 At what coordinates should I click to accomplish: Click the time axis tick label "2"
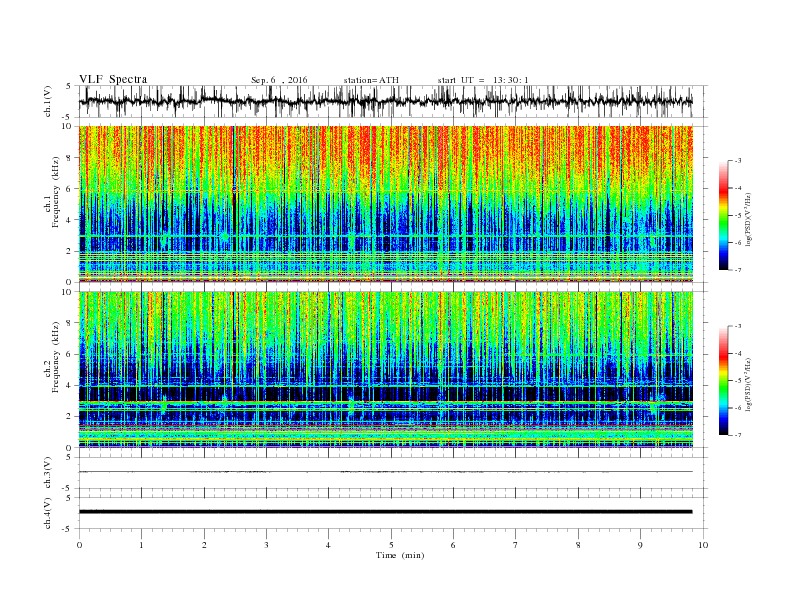tap(204, 545)
